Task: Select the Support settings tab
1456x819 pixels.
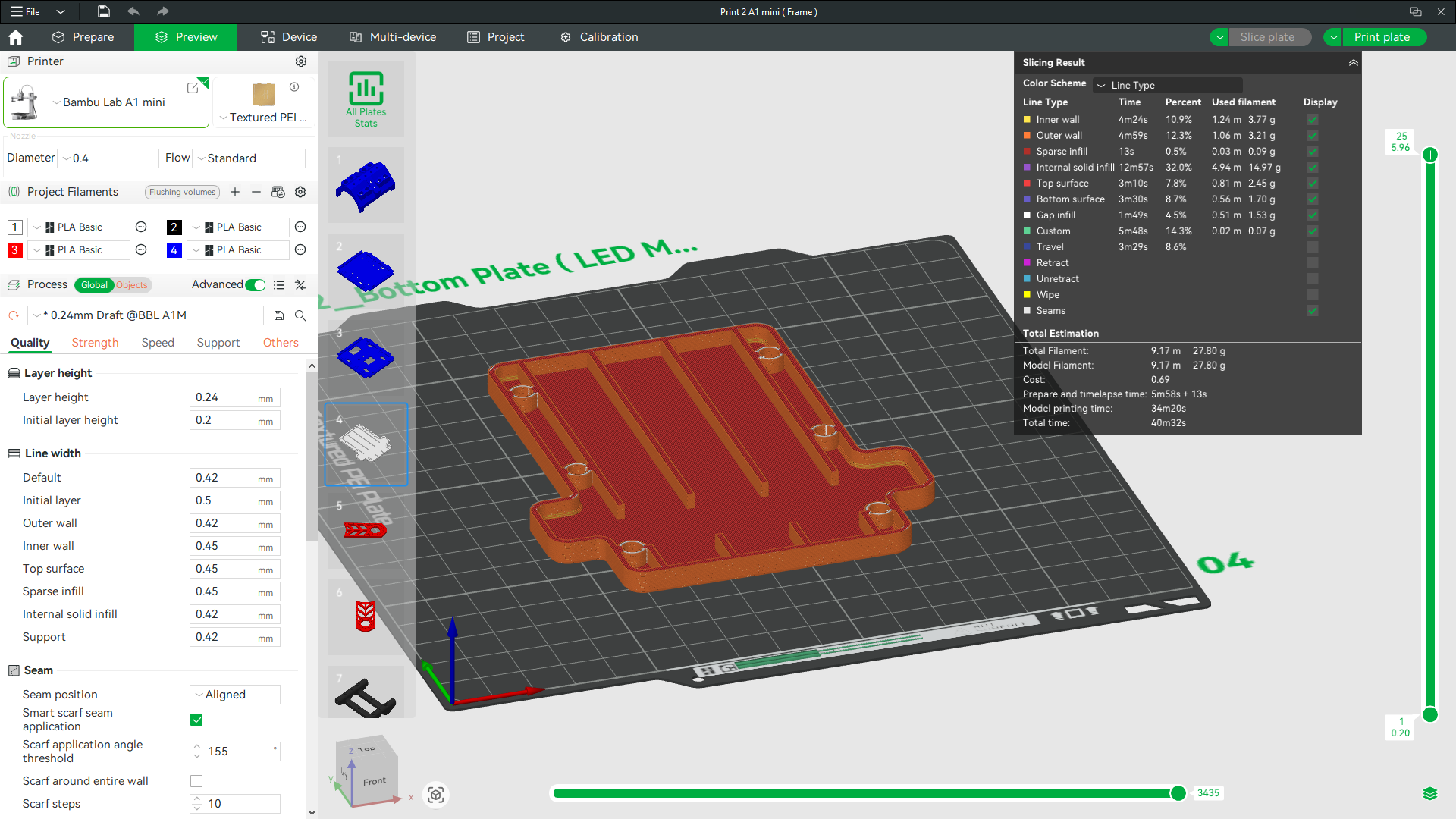Action: (218, 343)
